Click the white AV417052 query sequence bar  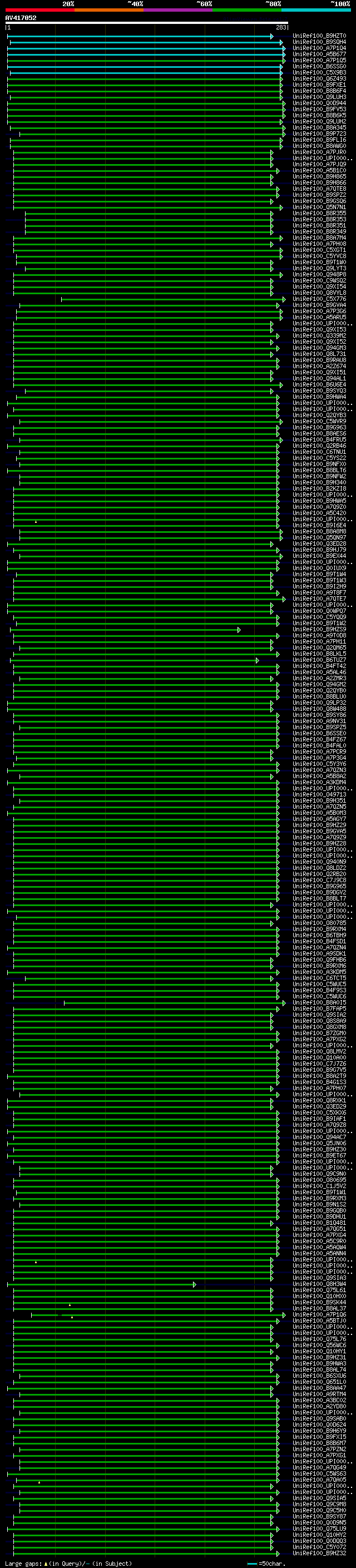pyautogui.click(x=147, y=22)
